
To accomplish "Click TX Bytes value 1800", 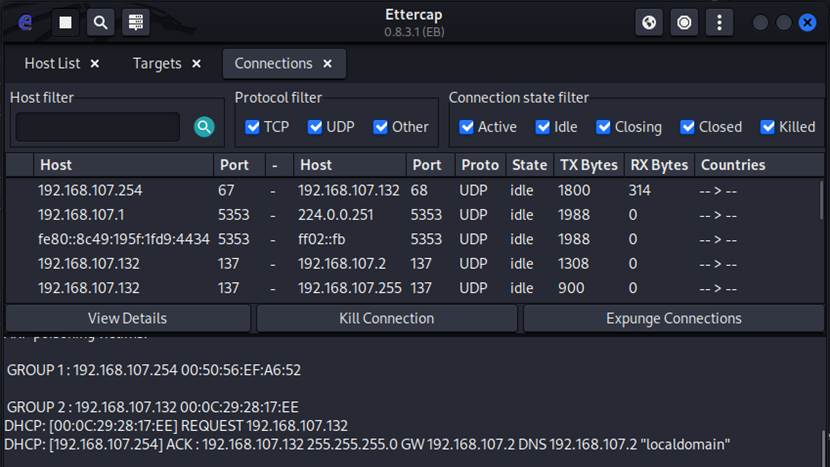I will (574, 191).
